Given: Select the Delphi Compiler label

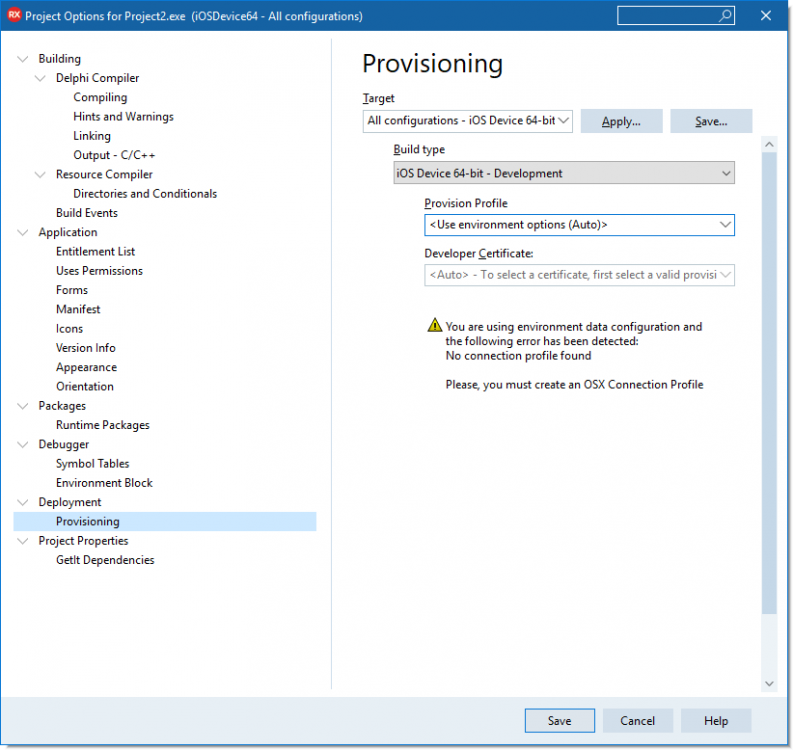Looking at the screenshot, I should point(98,78).
